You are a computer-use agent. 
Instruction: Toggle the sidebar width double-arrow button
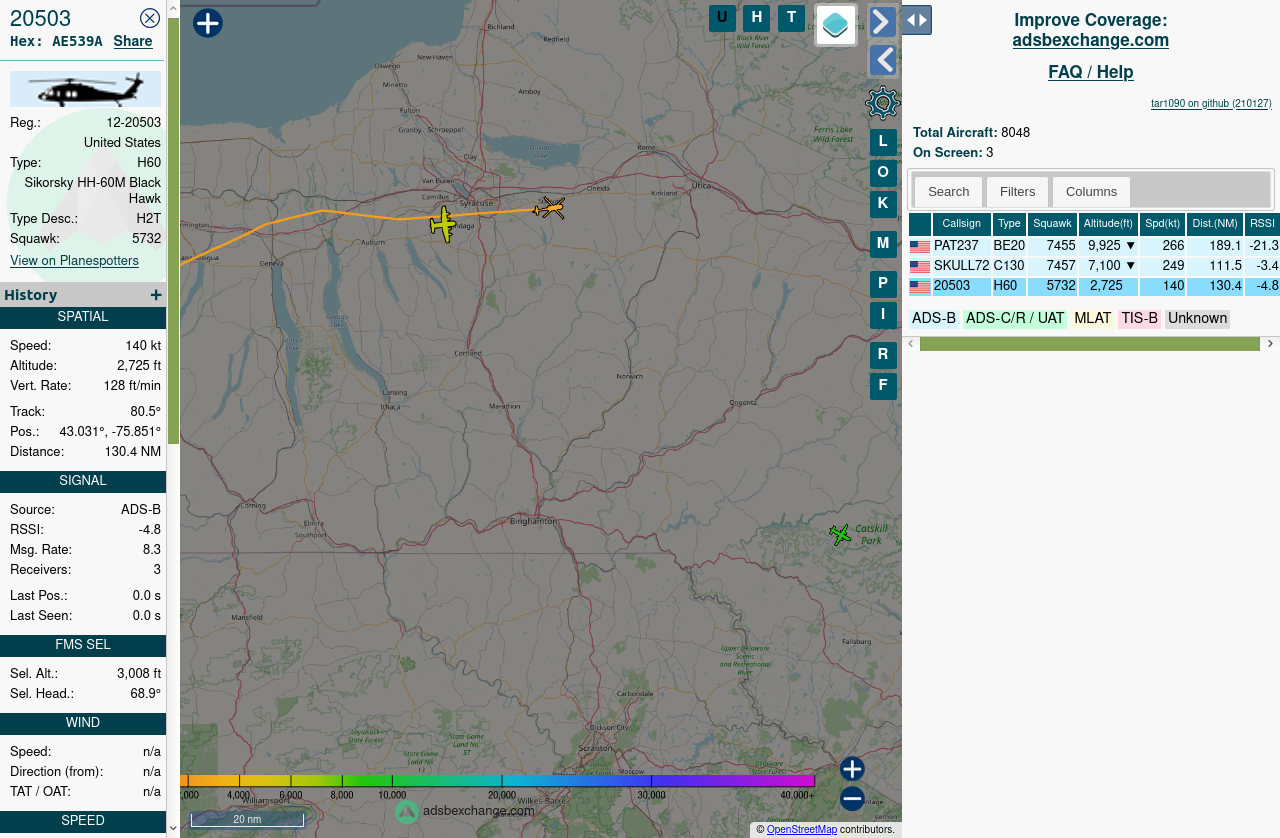point(916,20)
